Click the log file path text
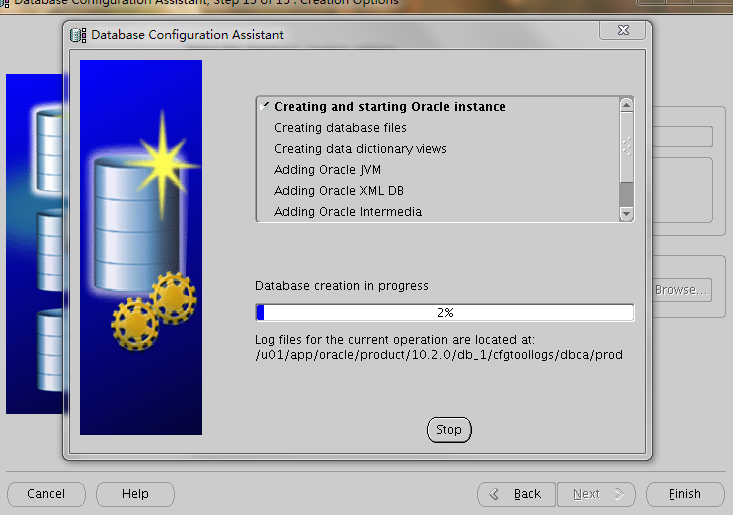The image size is (733, 515). 438,355
